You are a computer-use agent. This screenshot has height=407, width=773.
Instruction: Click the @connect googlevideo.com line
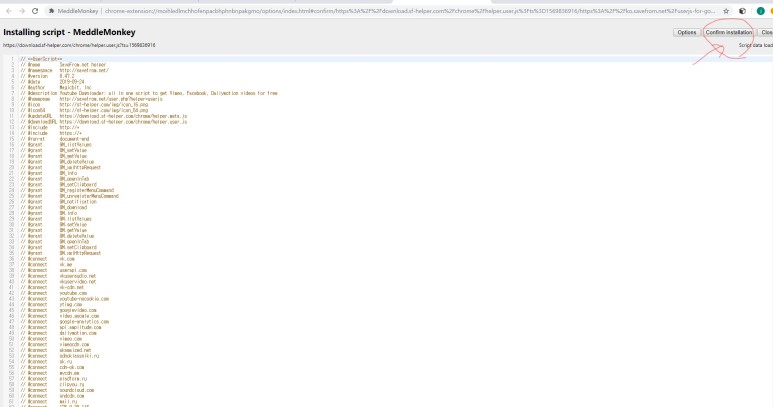point(58,310)
